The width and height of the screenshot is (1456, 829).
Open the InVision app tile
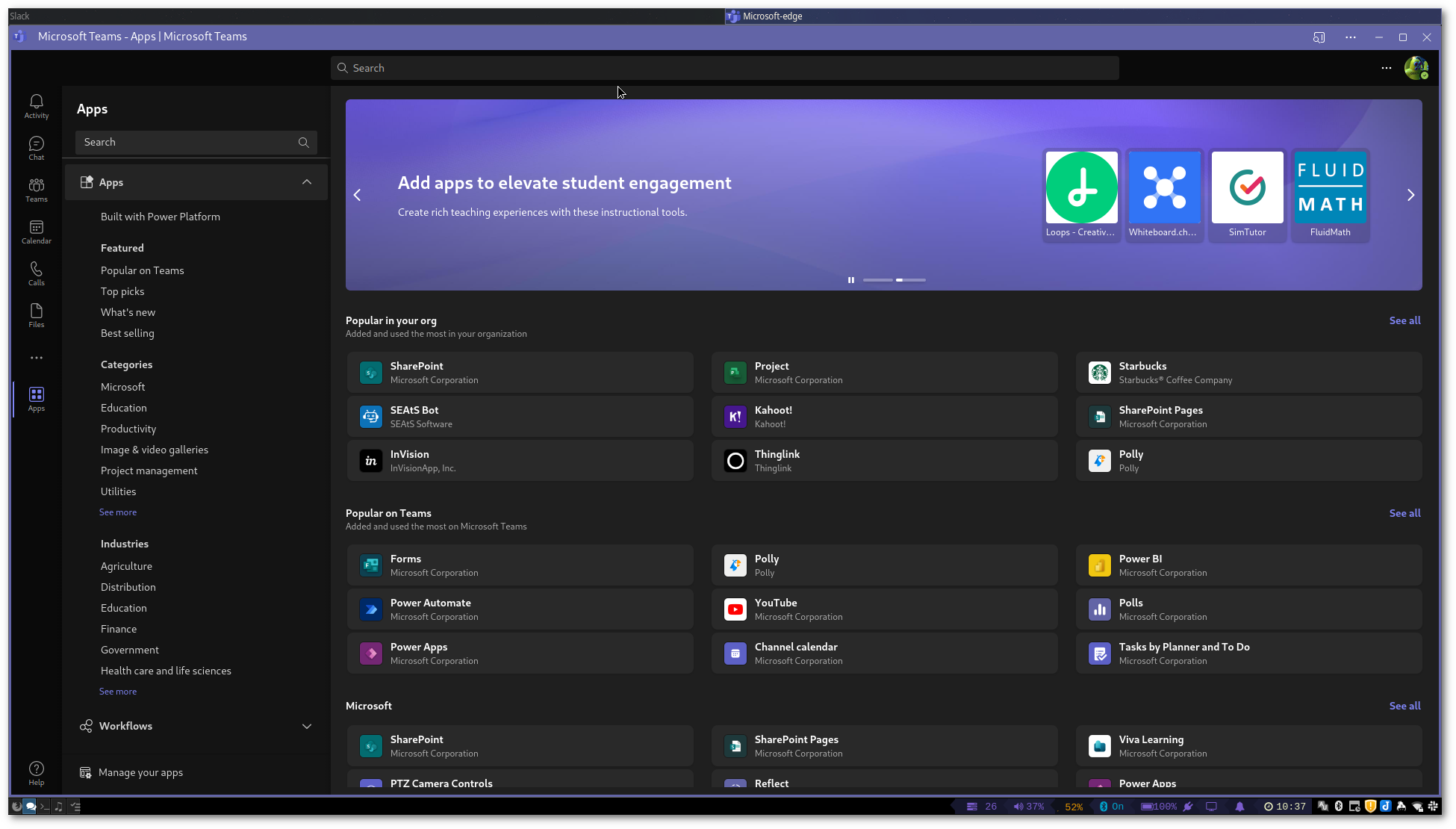point(520,461)
